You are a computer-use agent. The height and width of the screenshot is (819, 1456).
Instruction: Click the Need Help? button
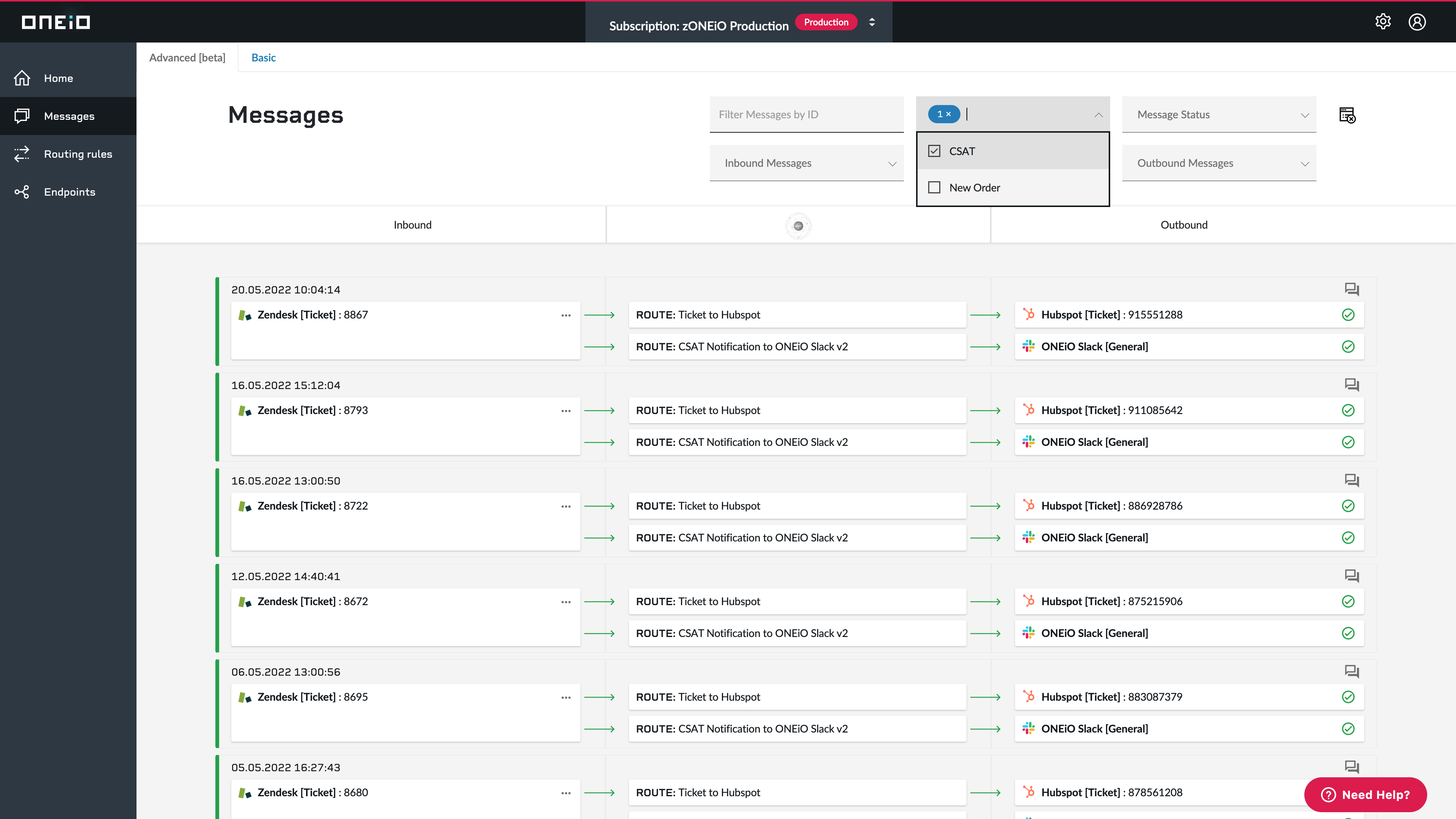(1365, 794)
